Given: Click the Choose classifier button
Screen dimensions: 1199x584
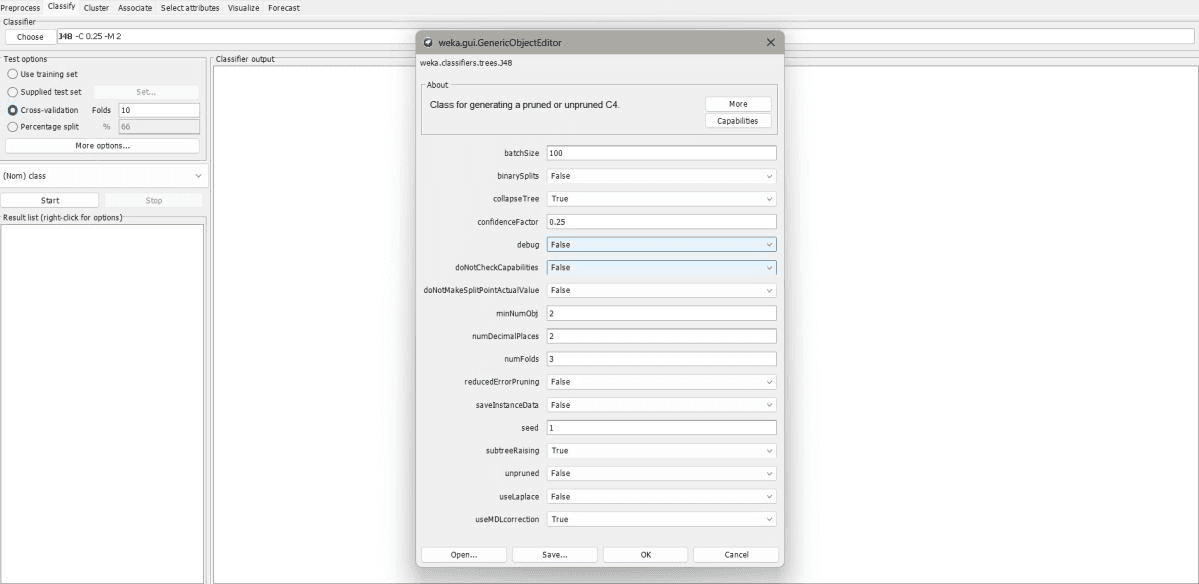Looking at the screenshot, I should pyautogui.click(x=30, y=37).
